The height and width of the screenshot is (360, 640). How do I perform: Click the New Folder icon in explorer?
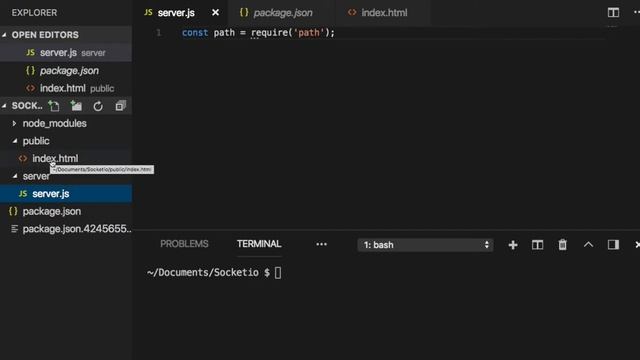(x=76, y=106)
